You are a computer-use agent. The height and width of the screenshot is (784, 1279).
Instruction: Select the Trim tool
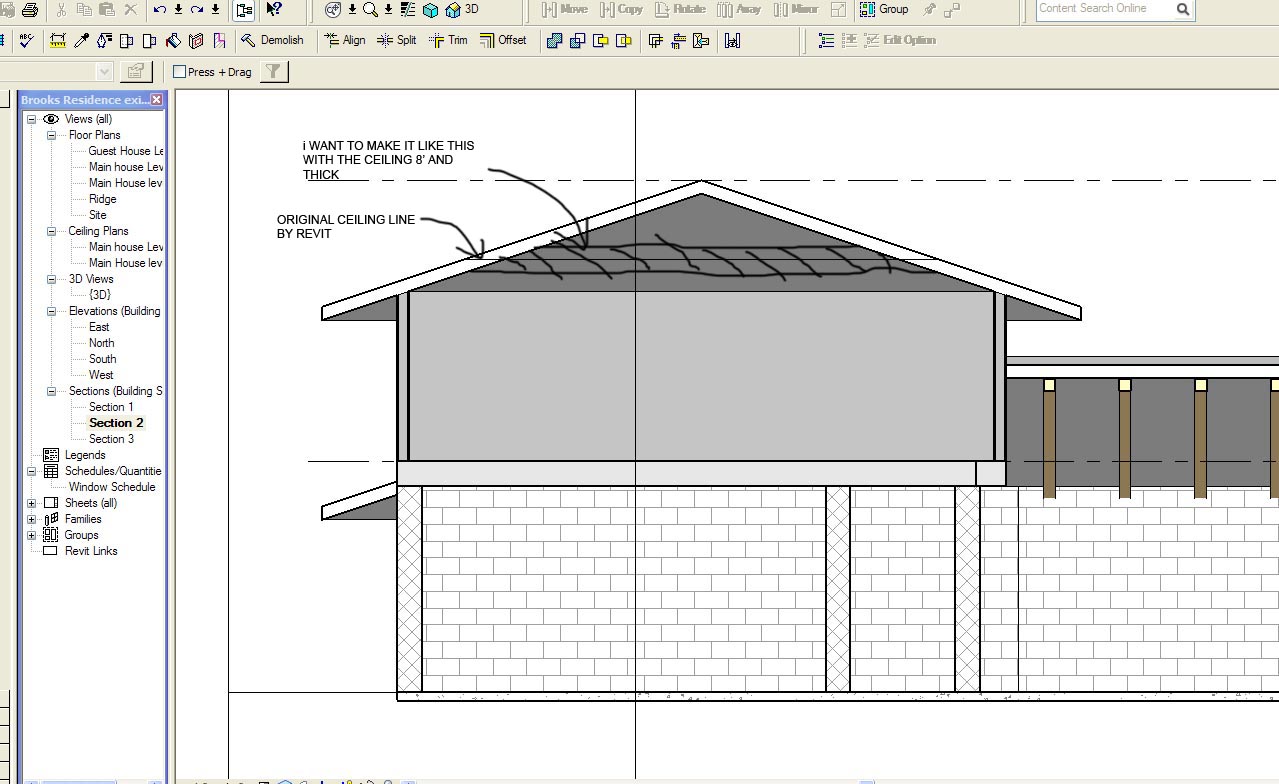click(x=448, y=40)
